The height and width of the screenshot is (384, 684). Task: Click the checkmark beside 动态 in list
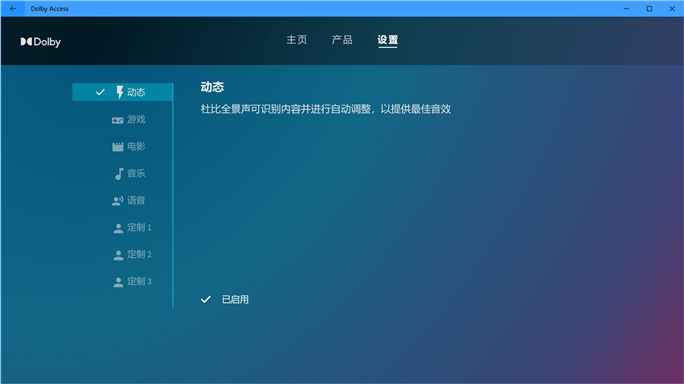(100, 92)
